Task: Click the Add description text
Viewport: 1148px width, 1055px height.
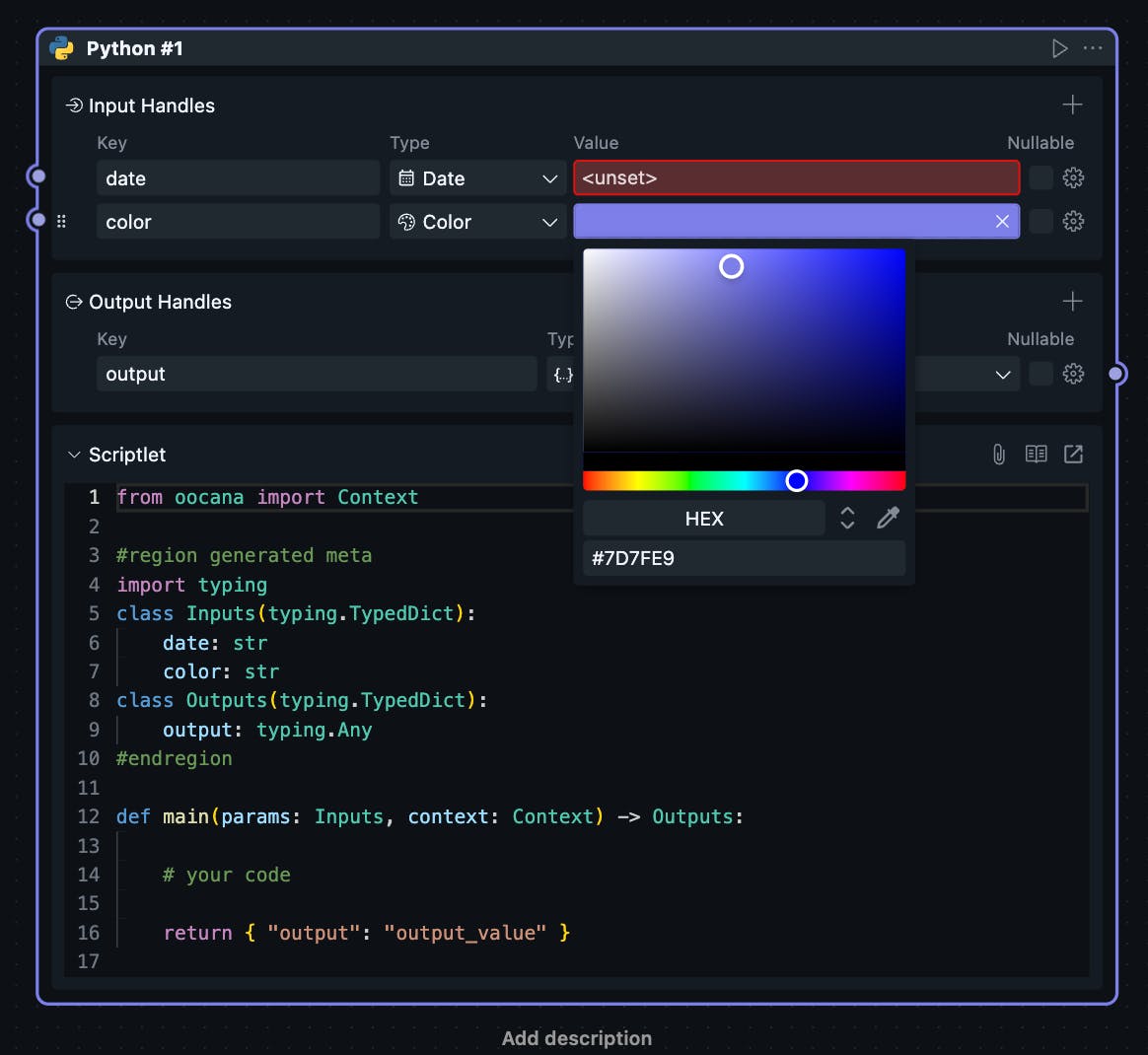Action: click(576, 1038)
